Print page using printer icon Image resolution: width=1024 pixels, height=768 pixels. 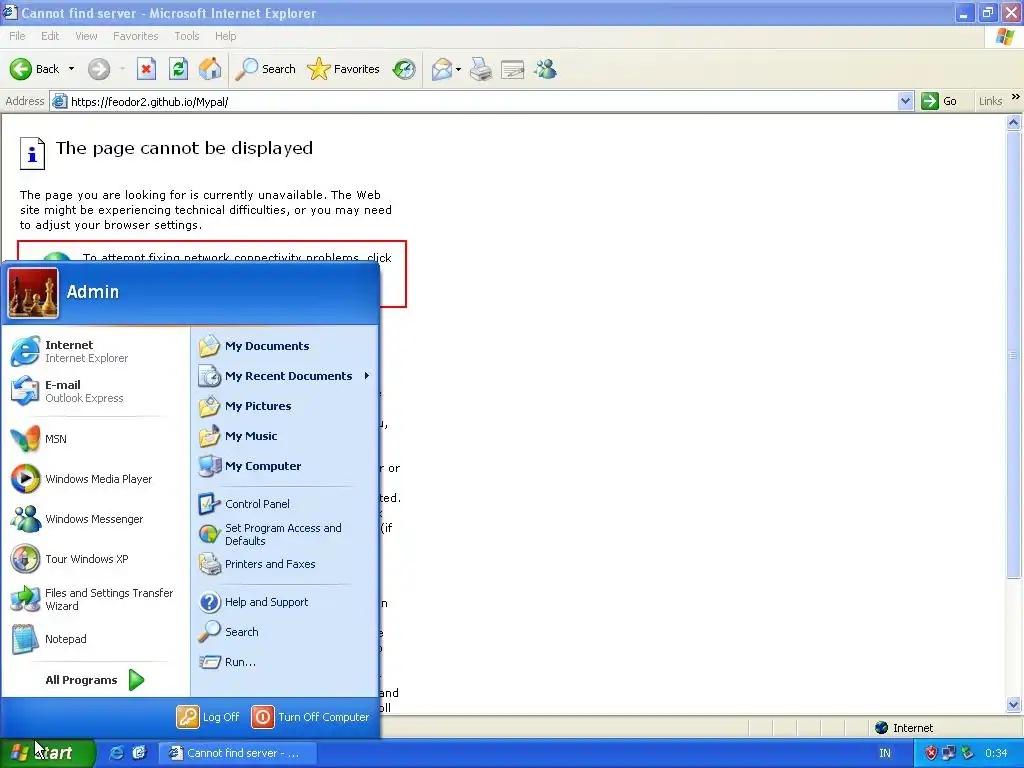click(x=481, y=69)
